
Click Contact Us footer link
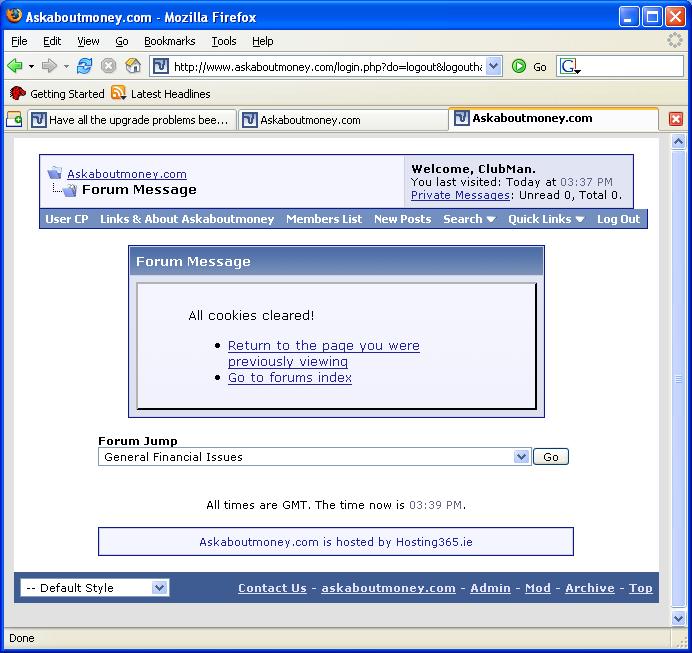[x=272, y=588]
